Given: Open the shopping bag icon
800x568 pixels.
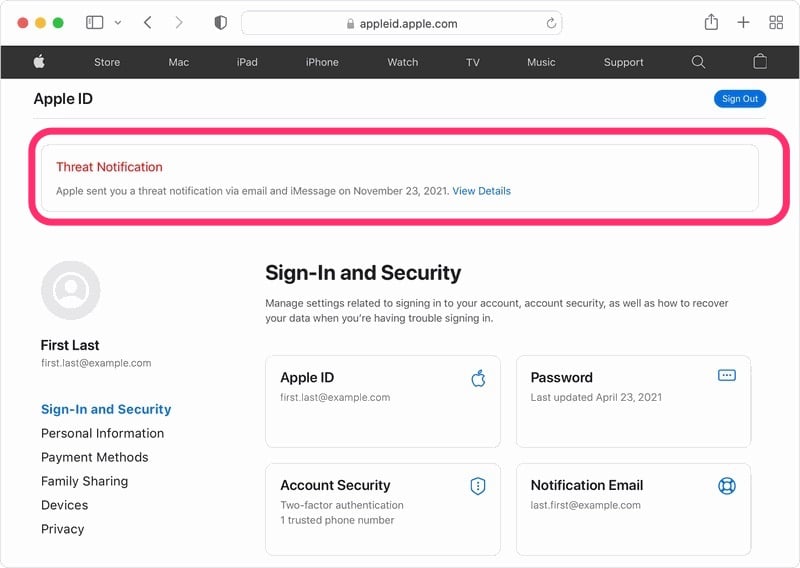Looking at the screenshot, I should pos(760,61).
